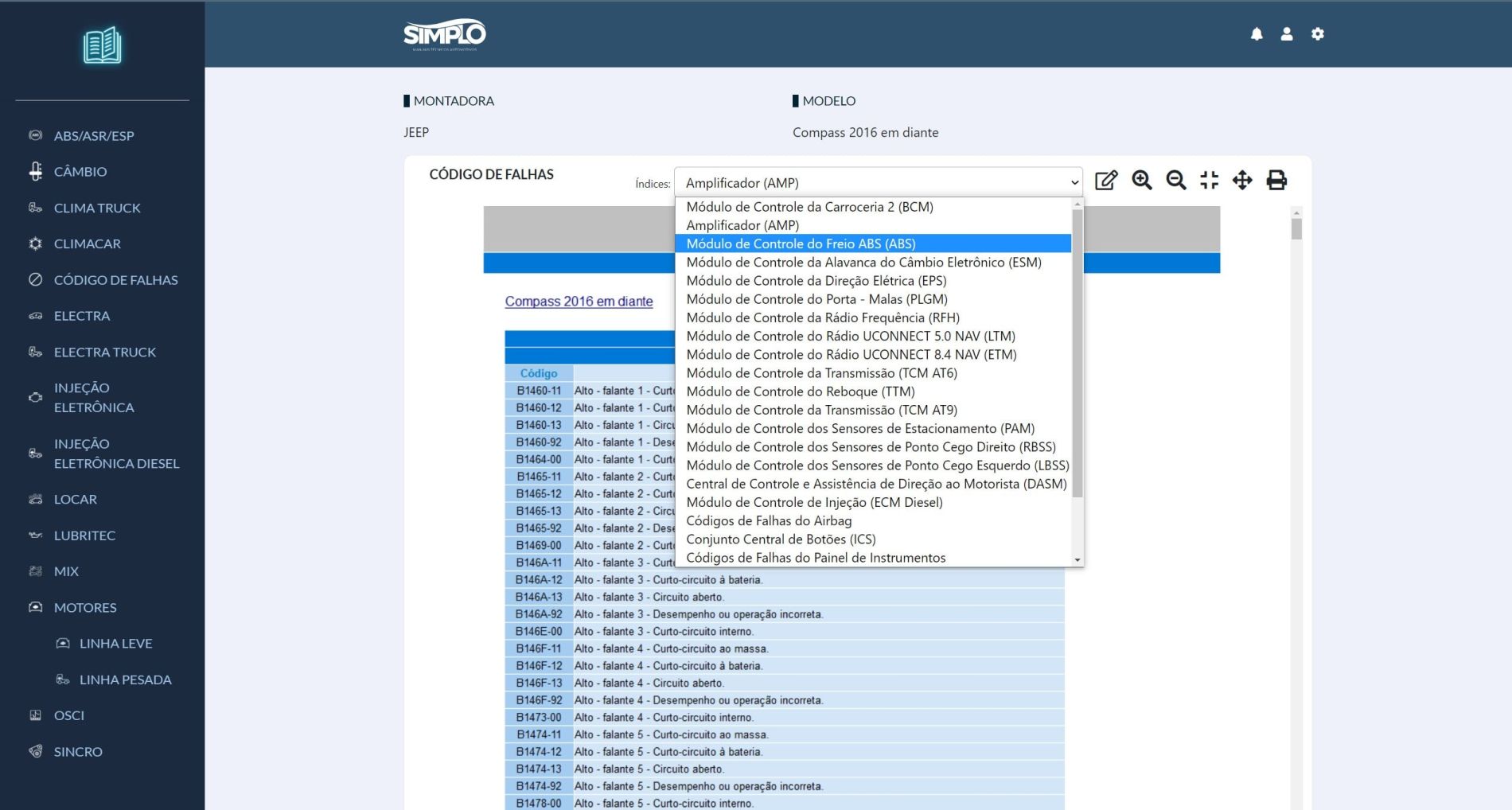Choose Códigos de Falhas do Airbag option
The image size is (1512, 810).
click(769, 520)
